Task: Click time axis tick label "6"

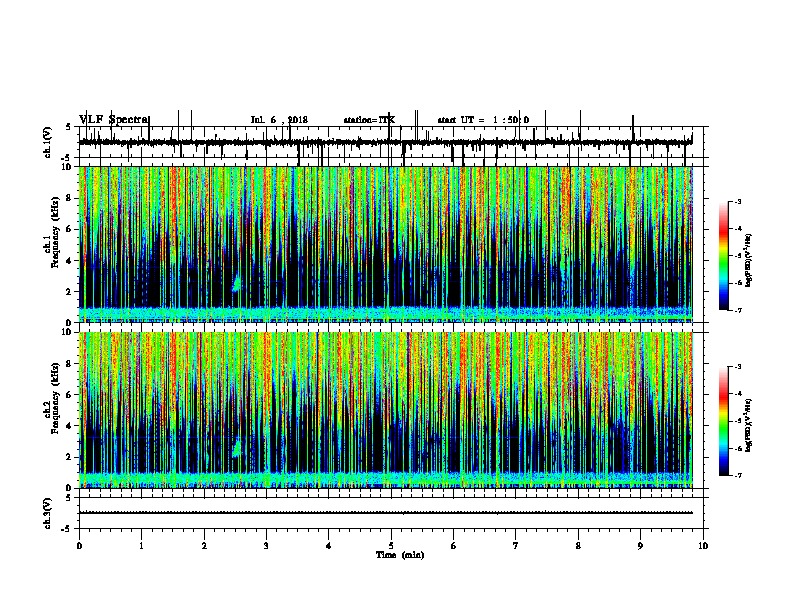Action: [x=454, y=546]
